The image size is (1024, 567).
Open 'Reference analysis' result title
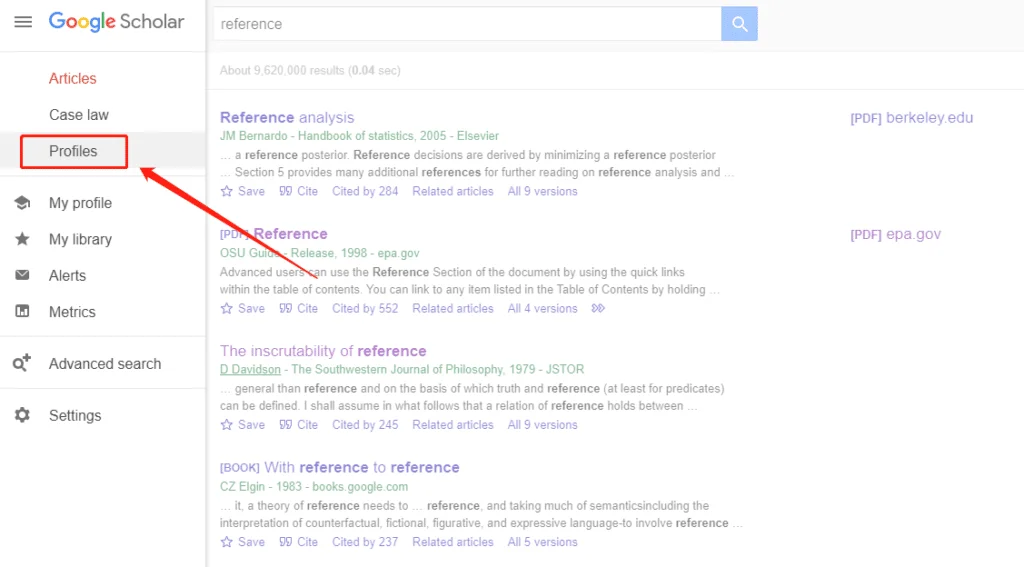pos(287,118)
